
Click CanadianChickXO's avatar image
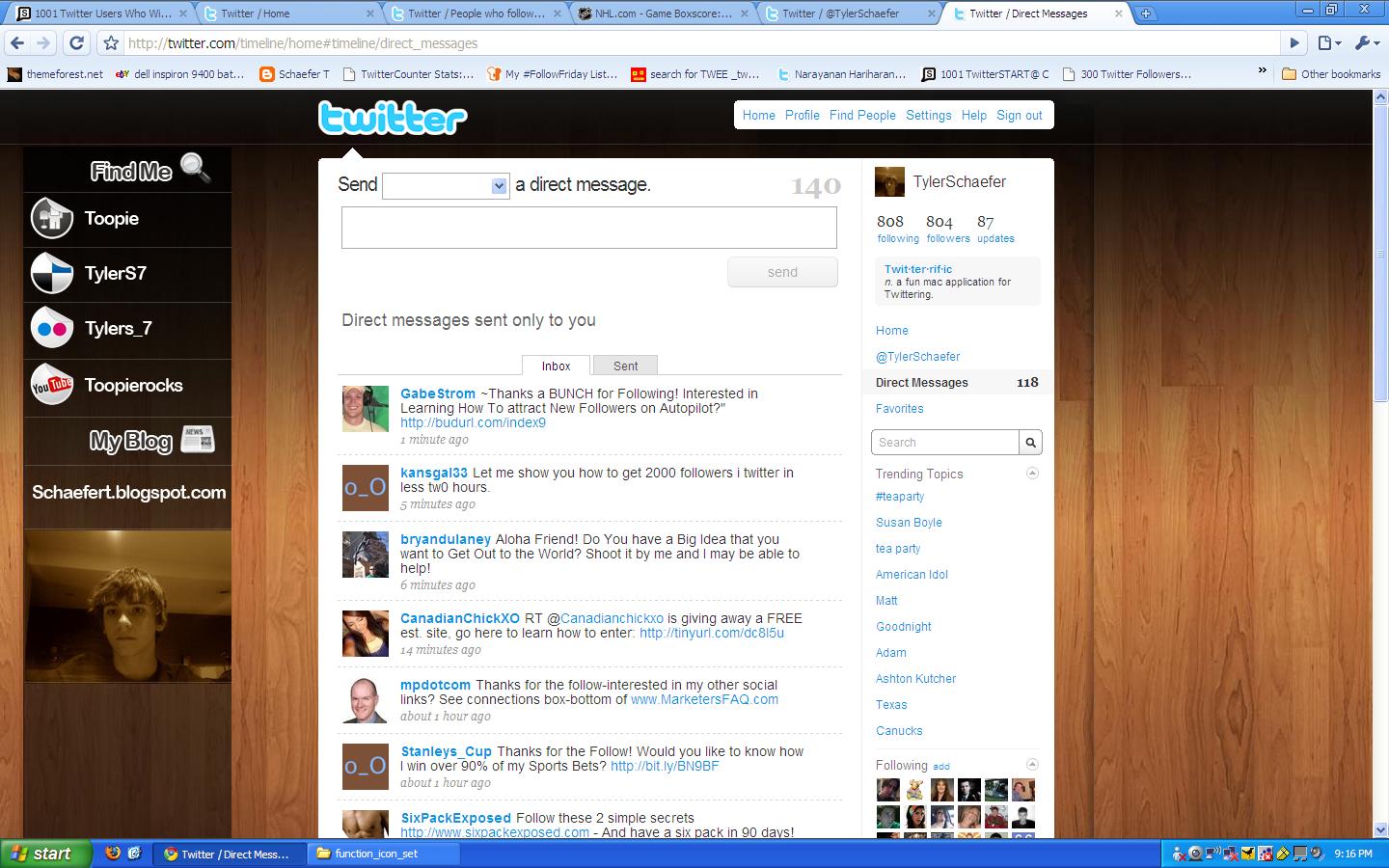click(366, 634)
